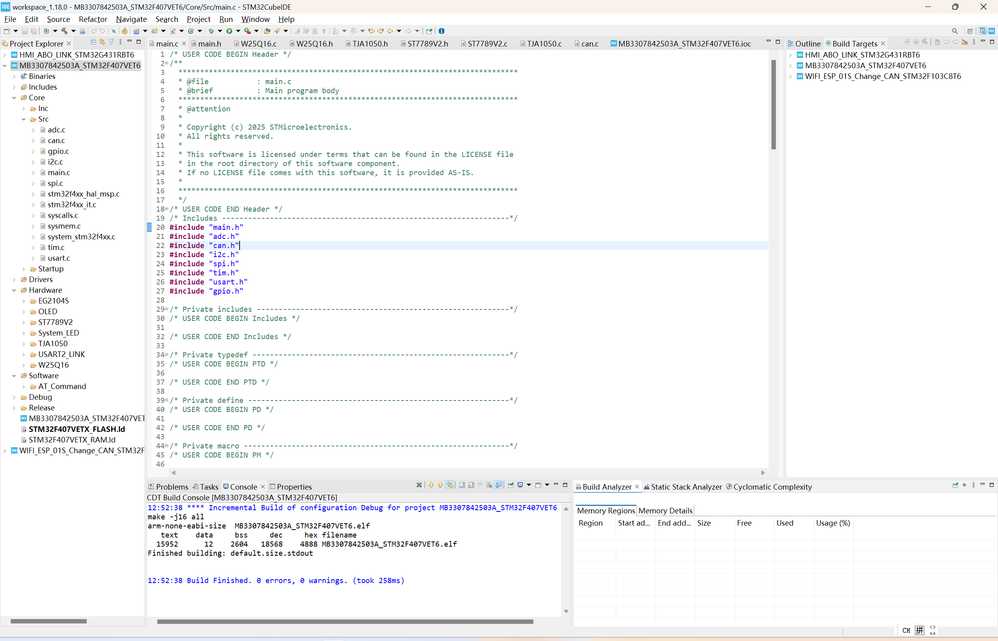Screen dimensions: 998x641
Task: Switch to the can.c editor tab
Action: (589, 44)
